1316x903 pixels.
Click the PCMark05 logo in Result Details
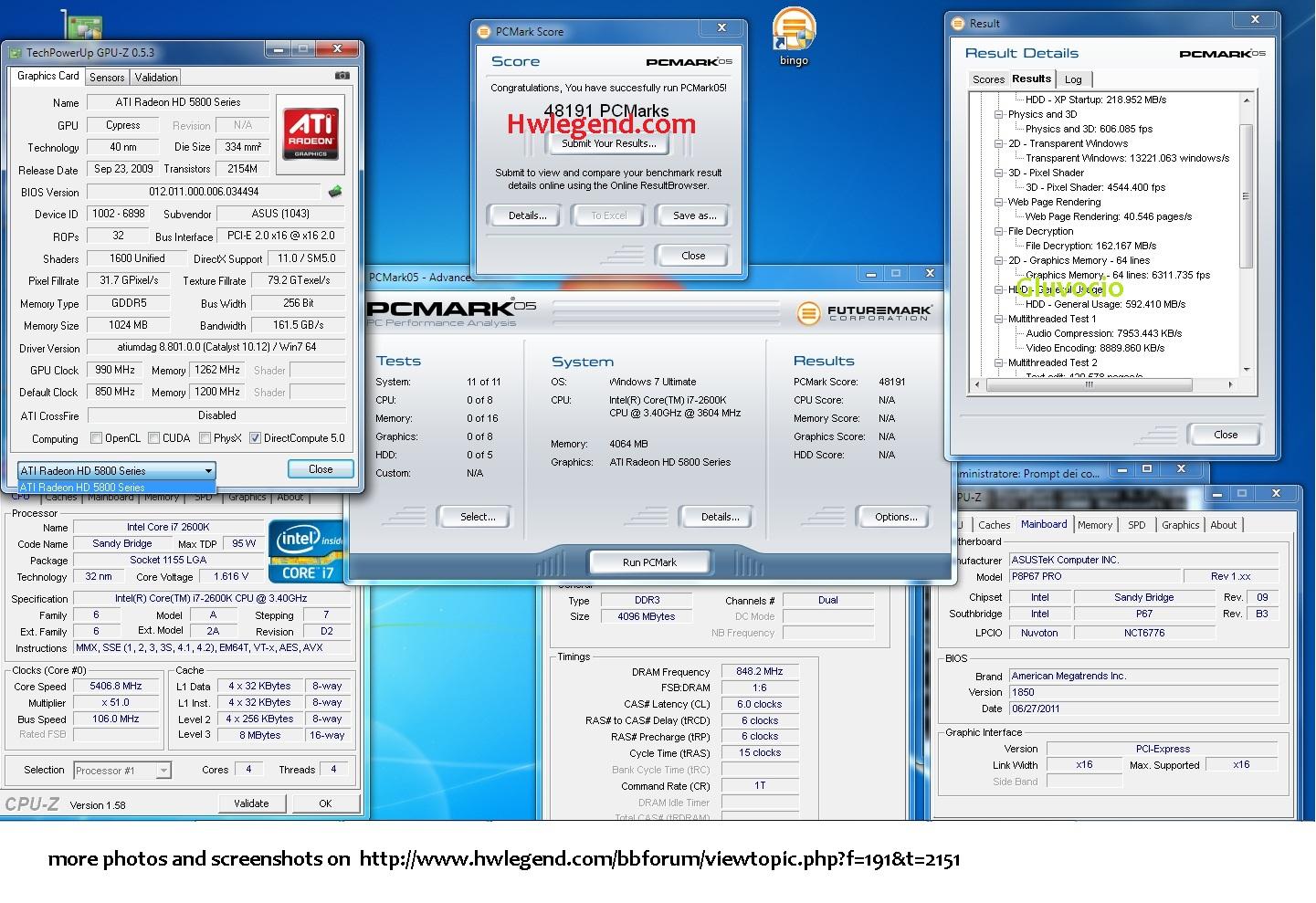tap(1223, 53)
